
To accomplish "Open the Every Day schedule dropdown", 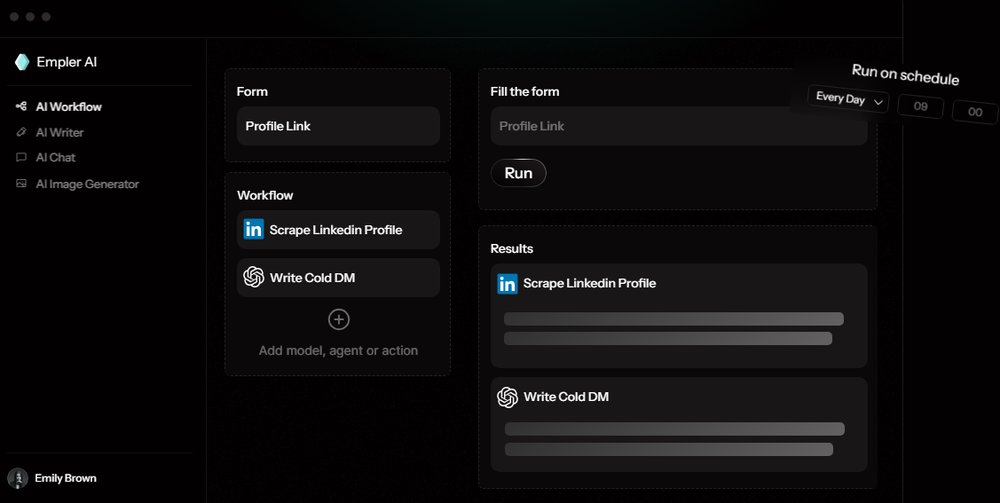I will pyautogui.click(x=848, y=99).
